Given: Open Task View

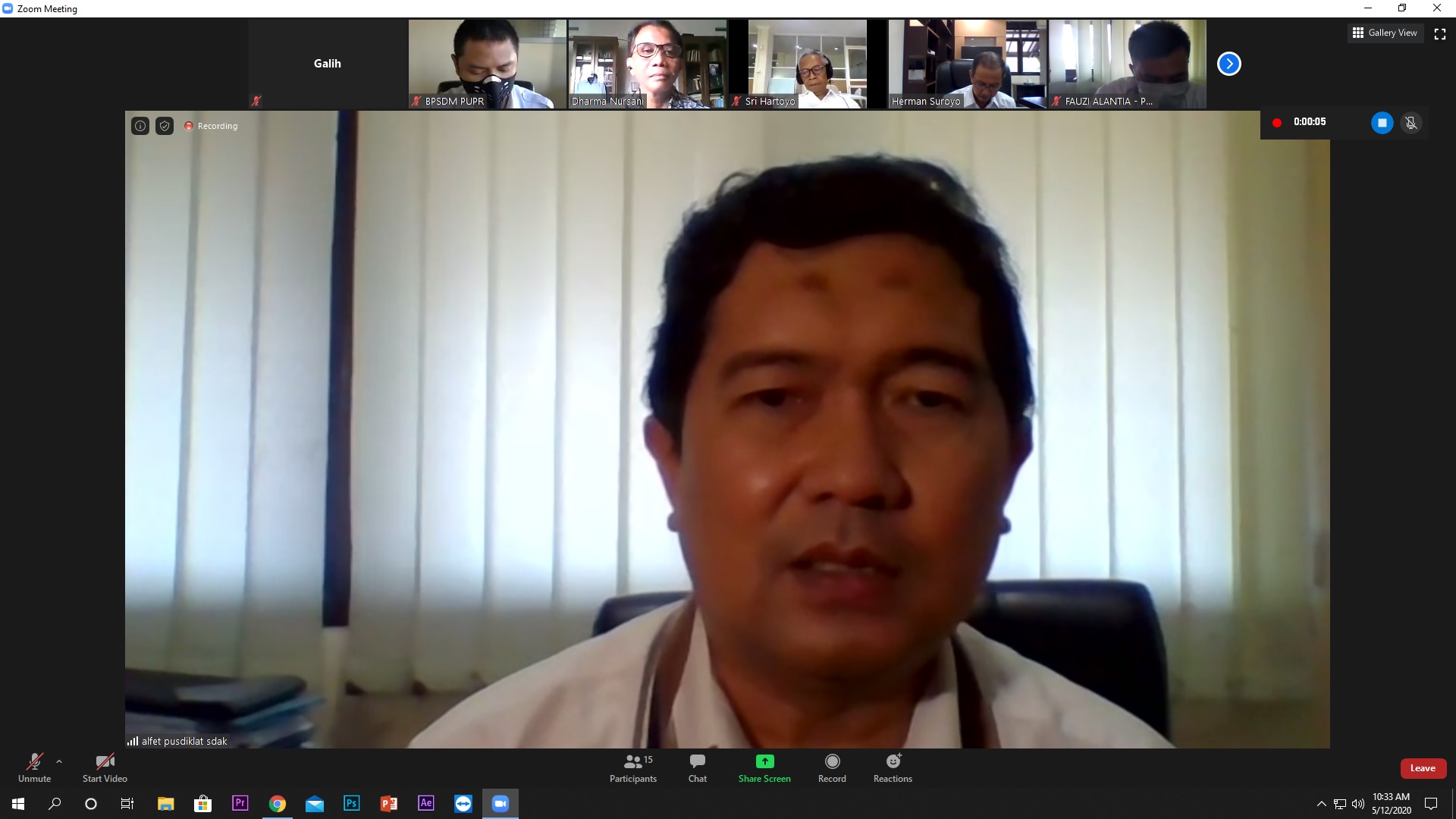Looking at the screenshot, I should coord(127,803).
